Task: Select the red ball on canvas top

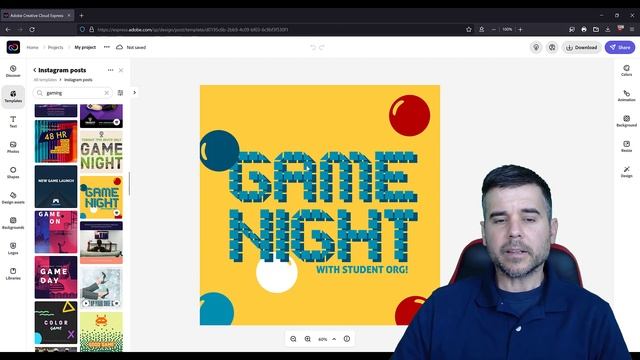Action: pos(409,116)
